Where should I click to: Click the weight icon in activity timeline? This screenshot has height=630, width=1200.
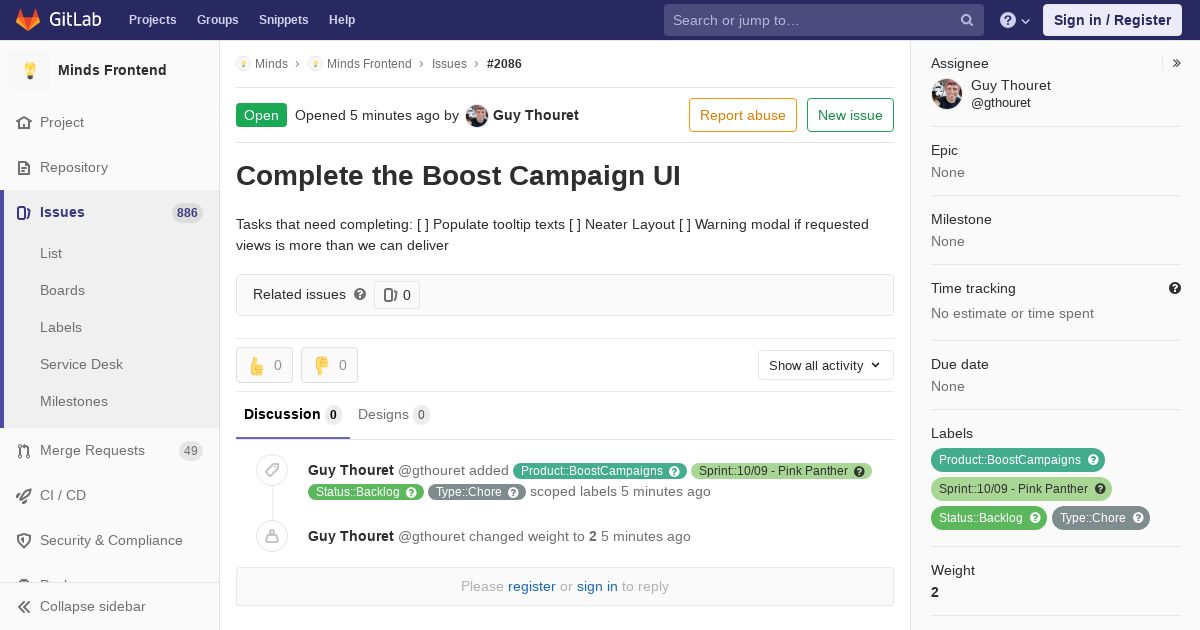271,536
